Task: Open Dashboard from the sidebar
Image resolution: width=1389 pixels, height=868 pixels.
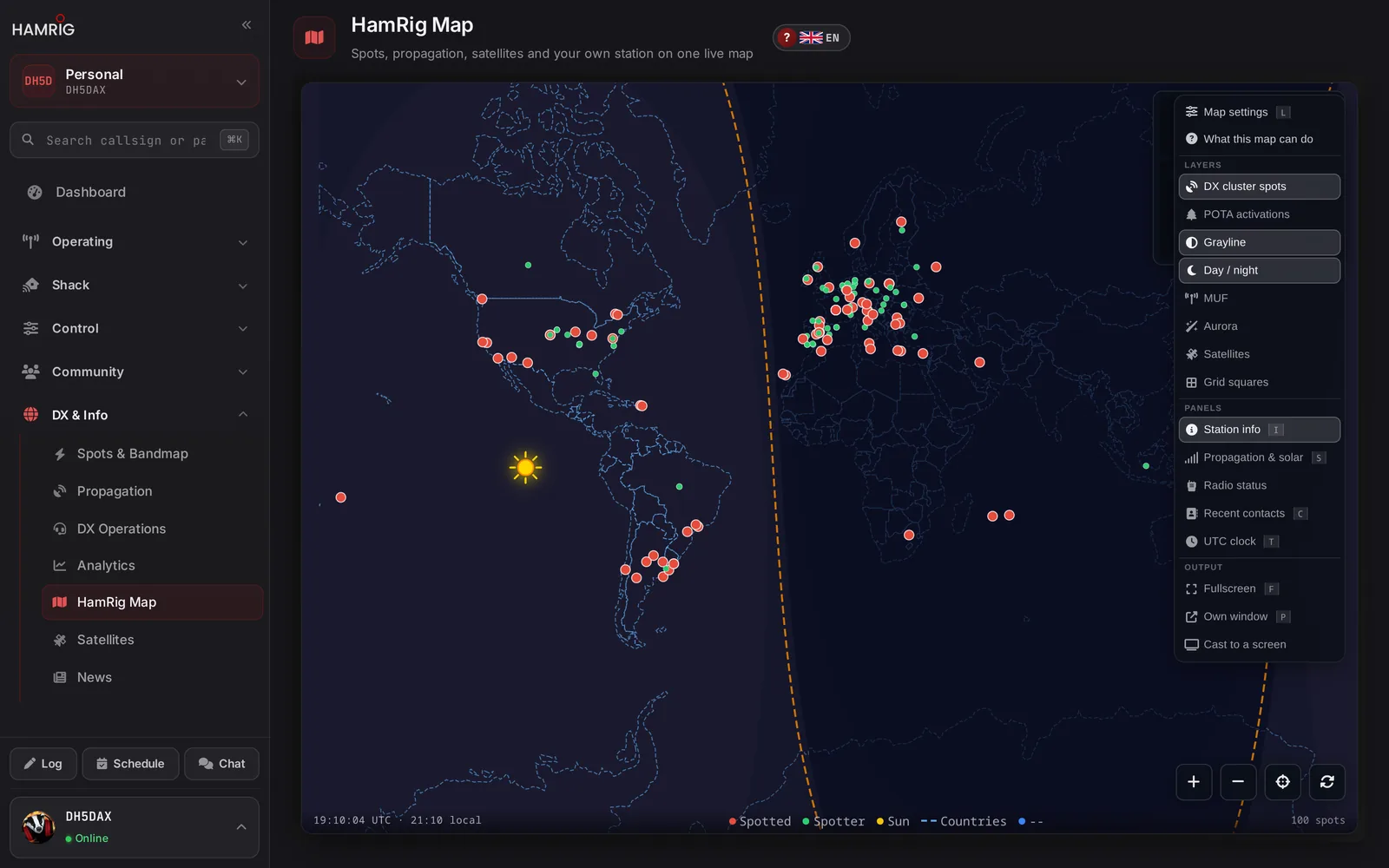Action: [135, 192]
